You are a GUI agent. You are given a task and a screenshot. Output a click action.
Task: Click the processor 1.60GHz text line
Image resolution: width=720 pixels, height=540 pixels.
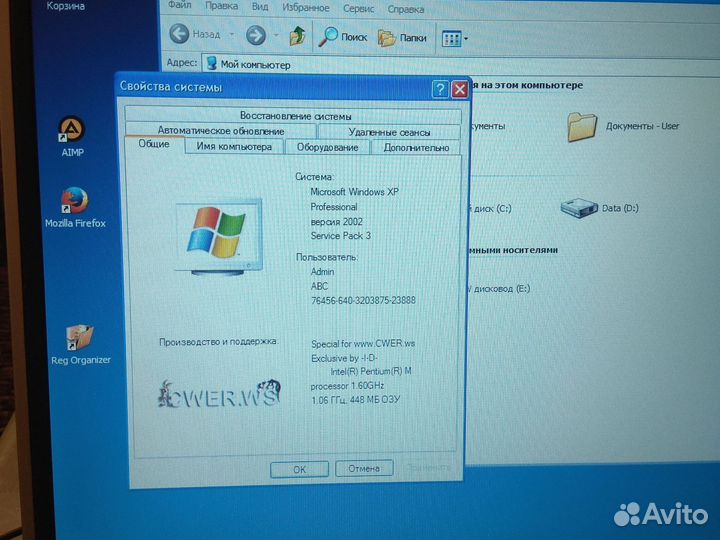tap(347, 386)
